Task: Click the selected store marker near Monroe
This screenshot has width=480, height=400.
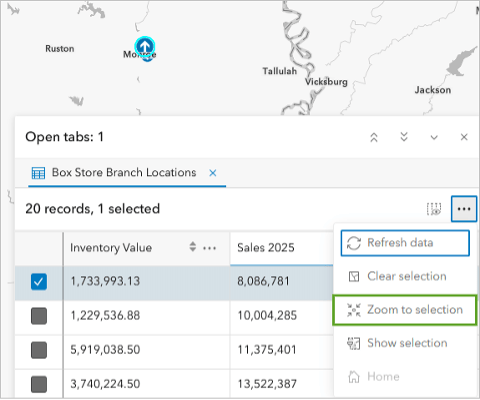Action: click(145, 47)
